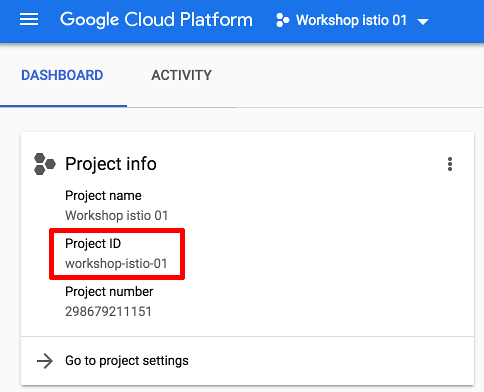Click the Google Cloud Platform logo text

click(x=156, y=20)
